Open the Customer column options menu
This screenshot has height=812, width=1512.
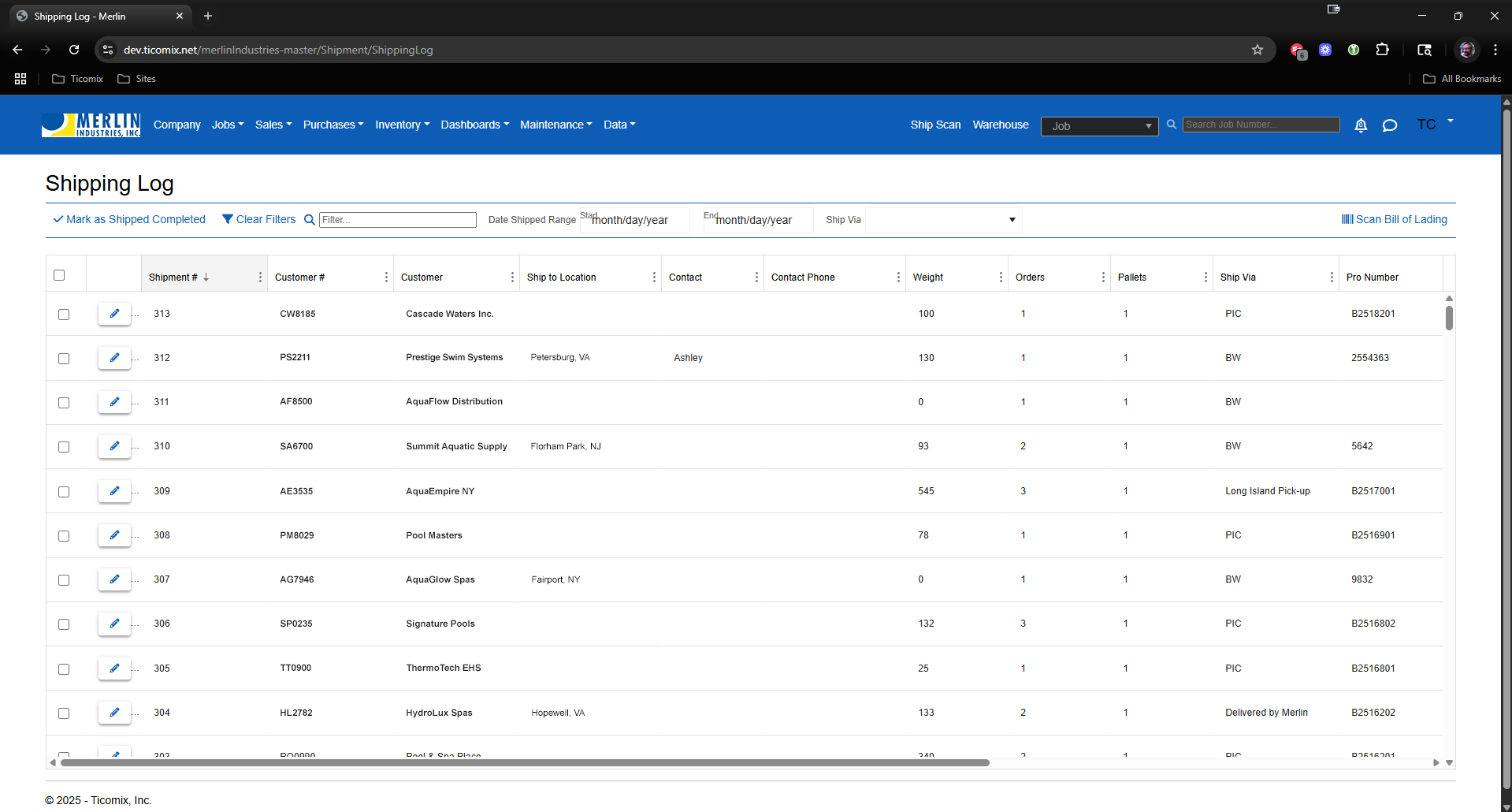(x=512, y=277)
